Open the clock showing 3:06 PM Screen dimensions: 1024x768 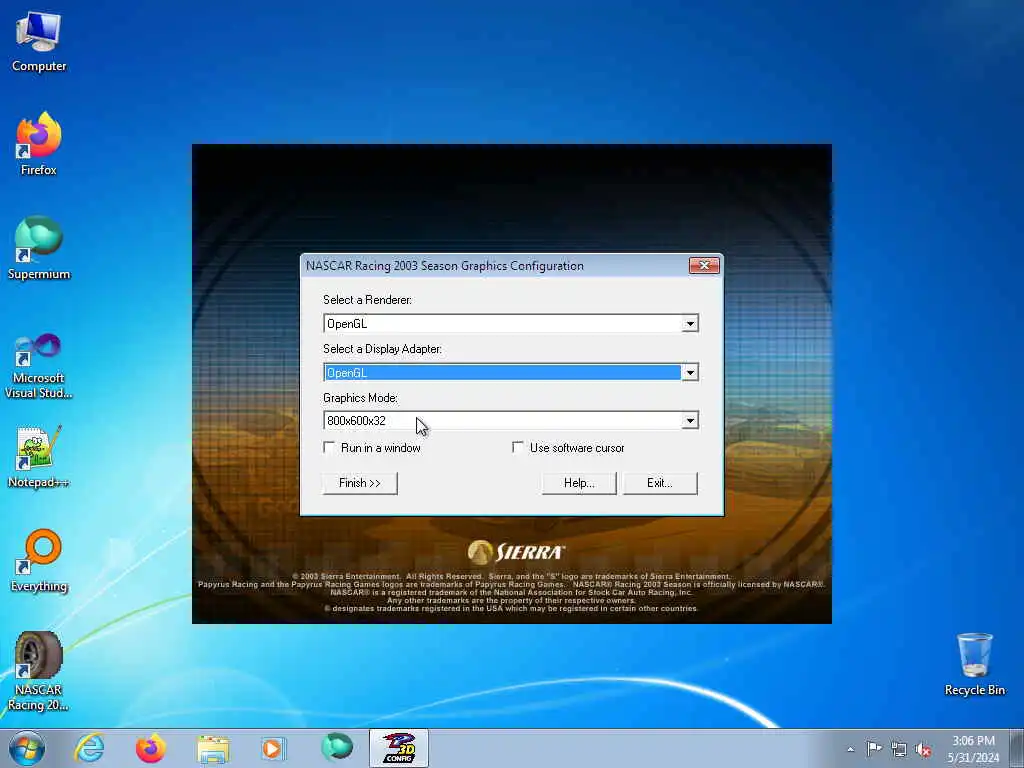973,749
